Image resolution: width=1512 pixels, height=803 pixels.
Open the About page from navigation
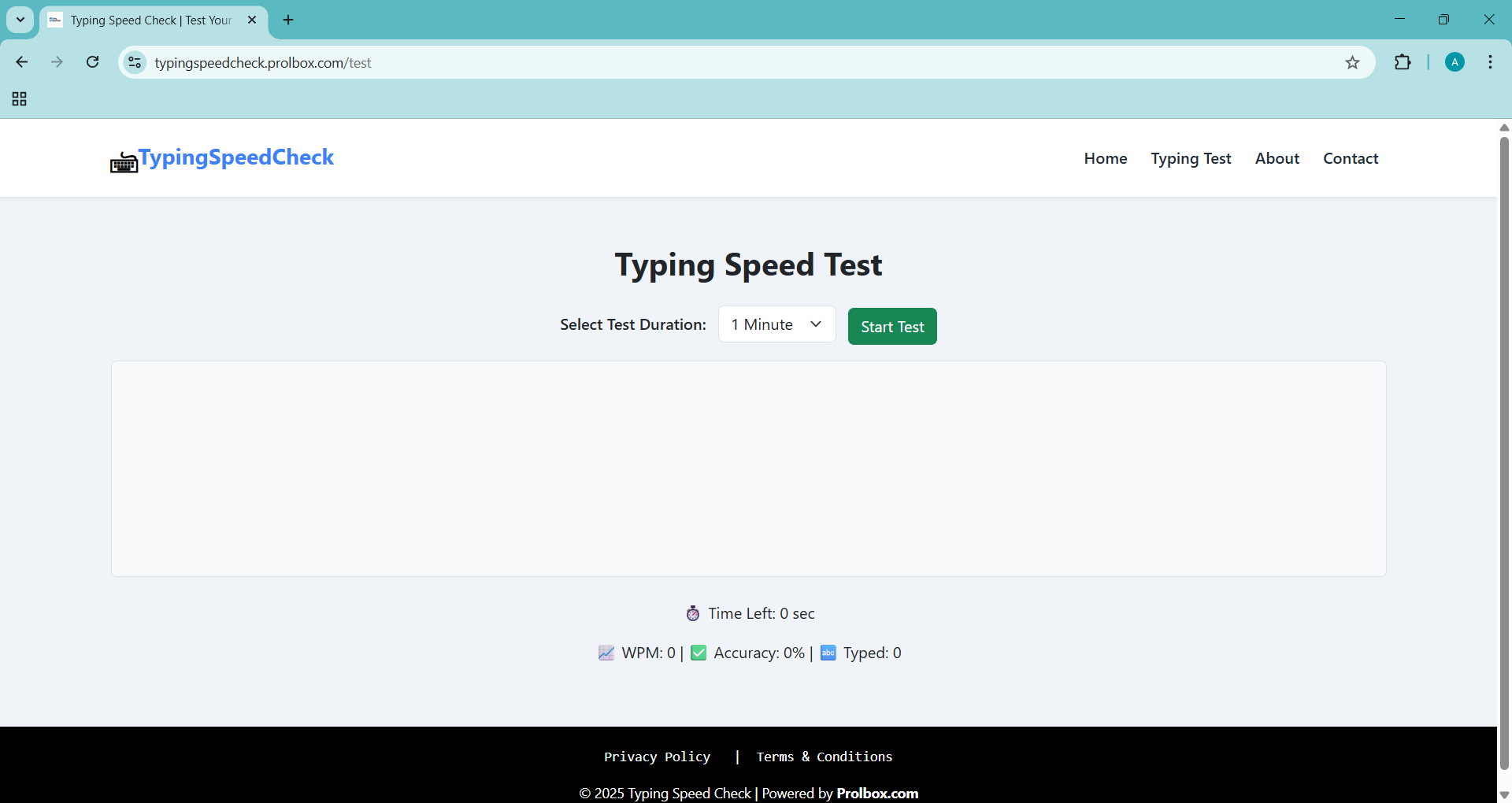pos(1277,158)
